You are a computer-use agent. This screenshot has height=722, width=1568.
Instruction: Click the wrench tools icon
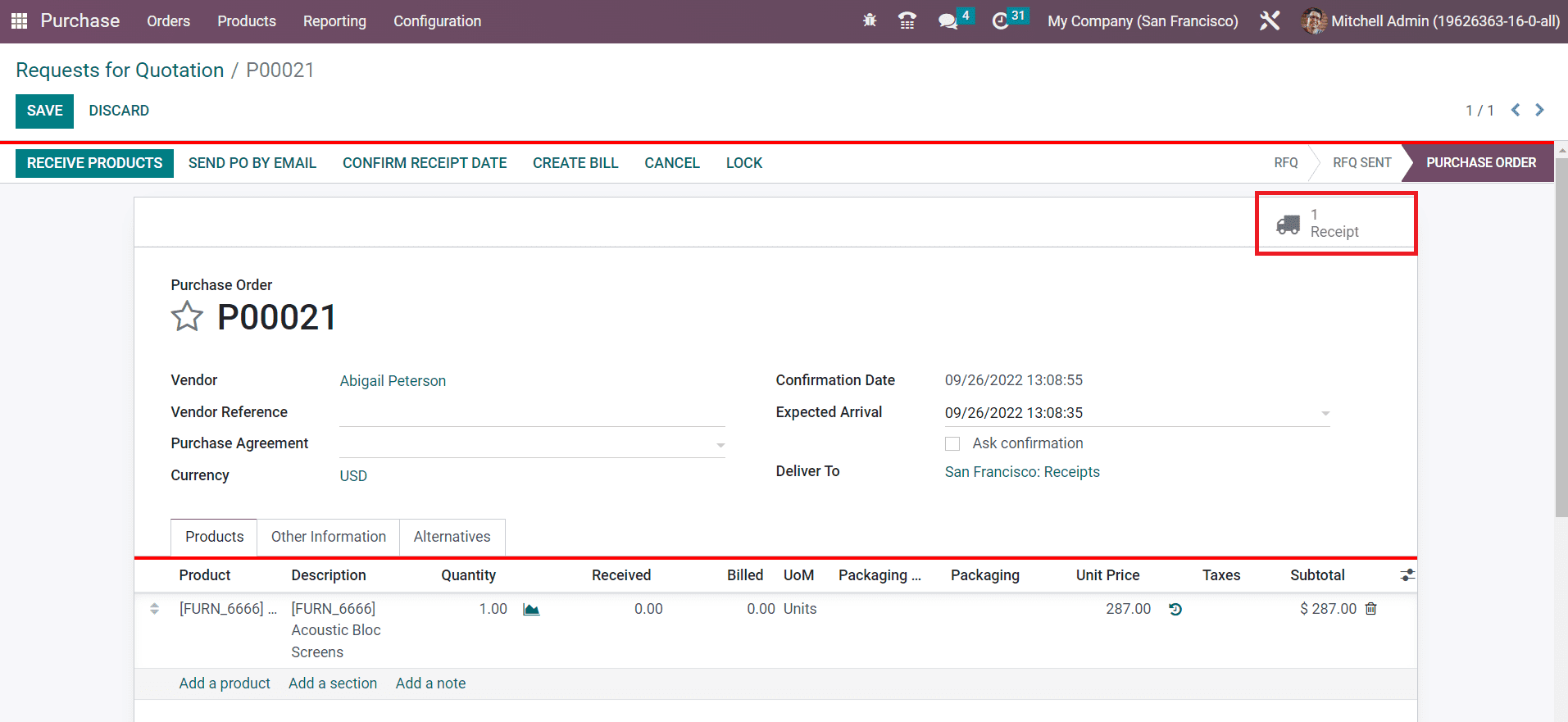point(1269,21)
